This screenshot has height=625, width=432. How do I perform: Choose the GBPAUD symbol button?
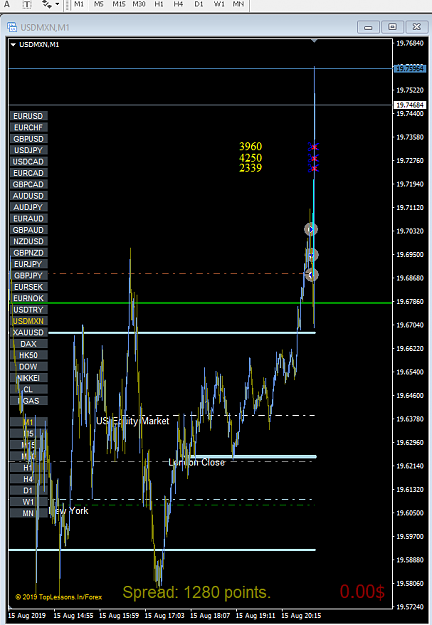29,230
